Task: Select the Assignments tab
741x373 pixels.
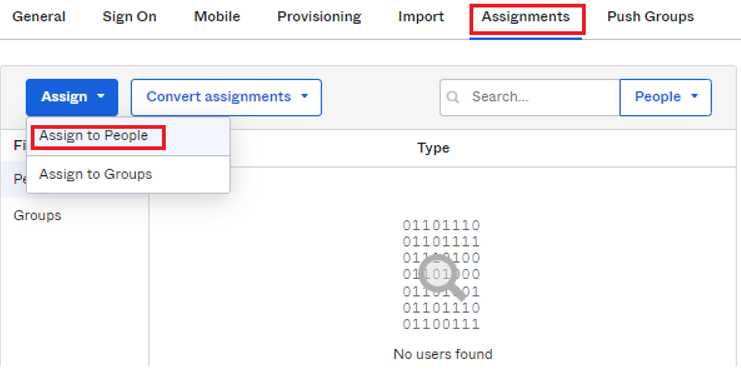Action: click(526, 17)
